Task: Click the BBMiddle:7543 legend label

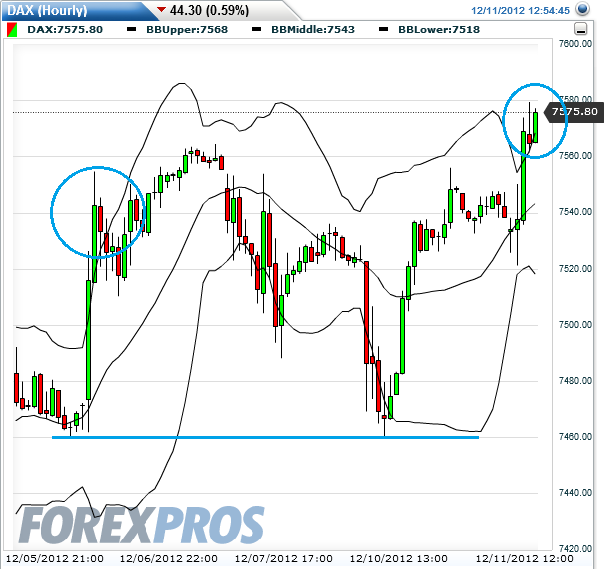Action: 313,30
